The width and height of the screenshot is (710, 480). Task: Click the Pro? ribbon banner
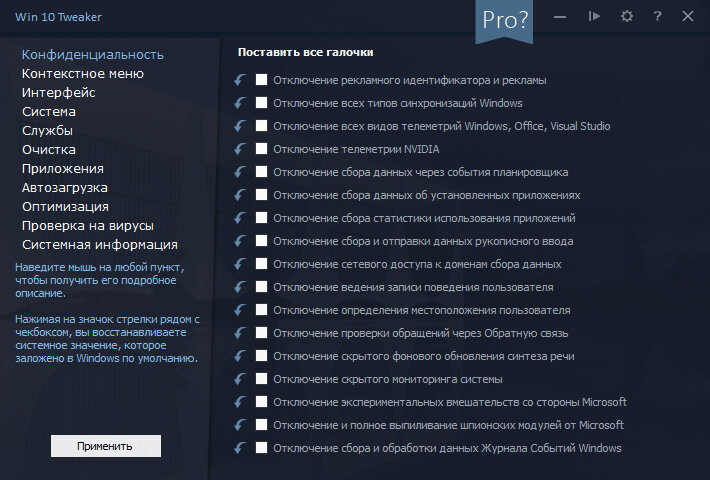[x=504, y=21]
